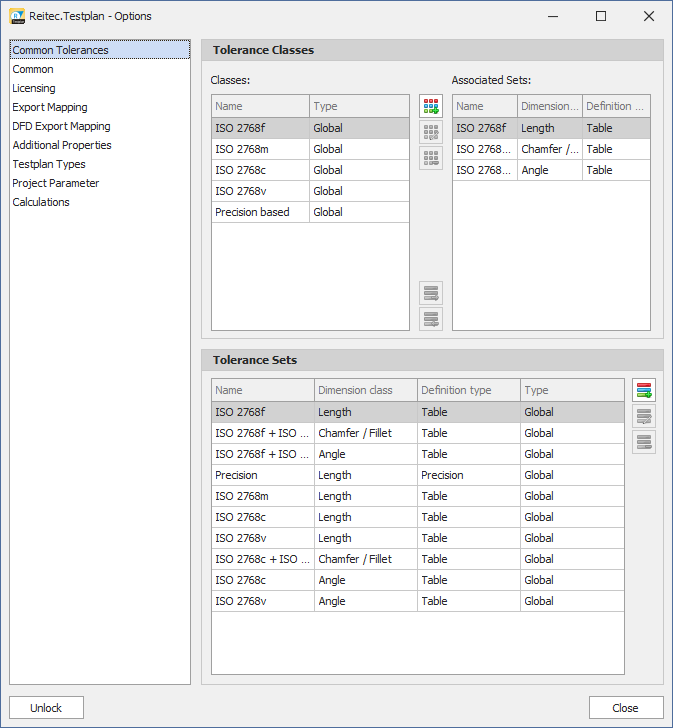Select Export Mapping in the sidebar
Image resolution: width=673 pixels, height=728 pixels.
(50, 107)
